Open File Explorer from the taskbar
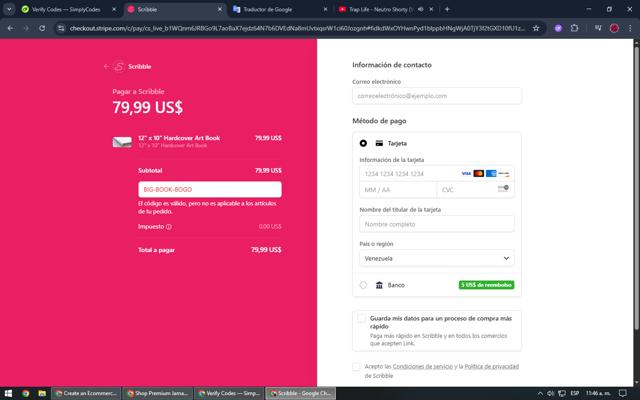 42,393
